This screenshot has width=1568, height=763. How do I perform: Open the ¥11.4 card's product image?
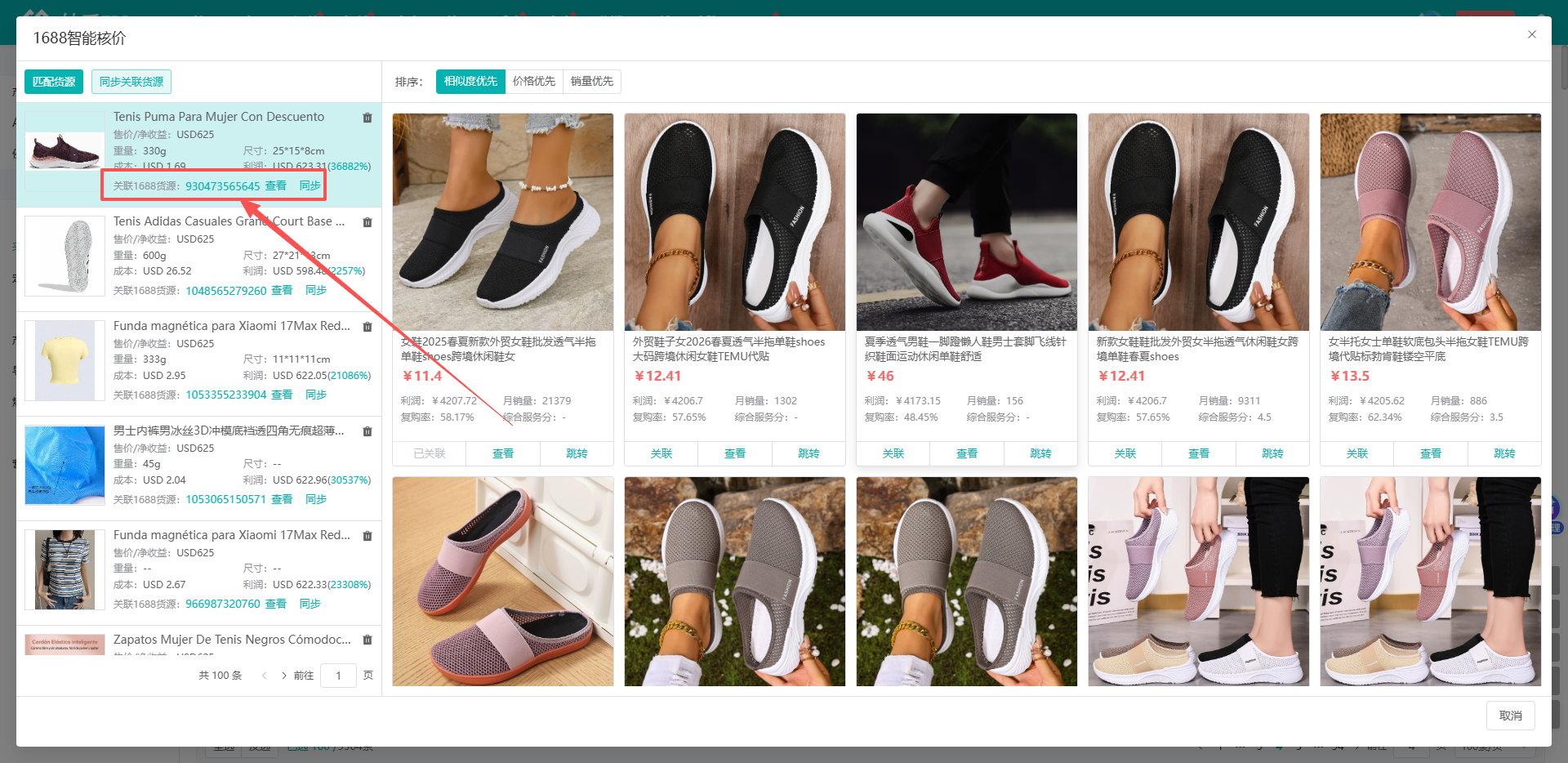pyautogui.click(x=503, y=222)
